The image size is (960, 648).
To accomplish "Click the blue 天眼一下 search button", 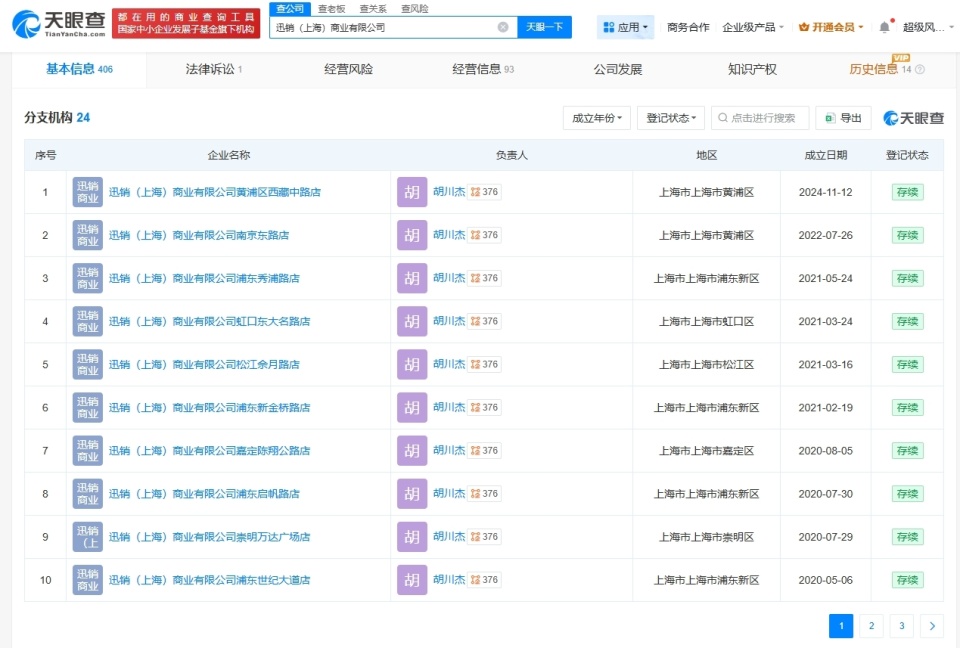I will (544, 27).
